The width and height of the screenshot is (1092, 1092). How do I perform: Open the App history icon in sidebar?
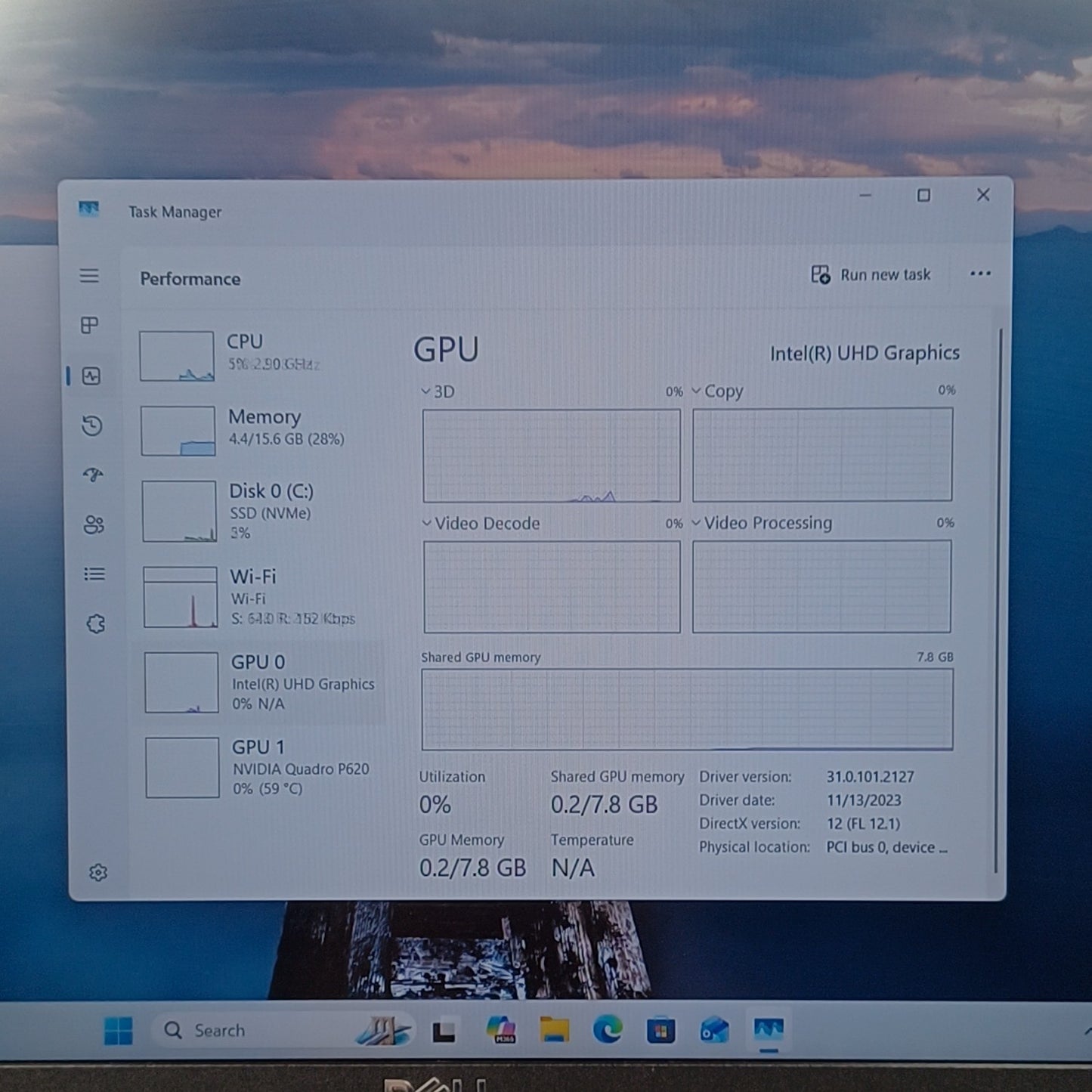(92, 426)
